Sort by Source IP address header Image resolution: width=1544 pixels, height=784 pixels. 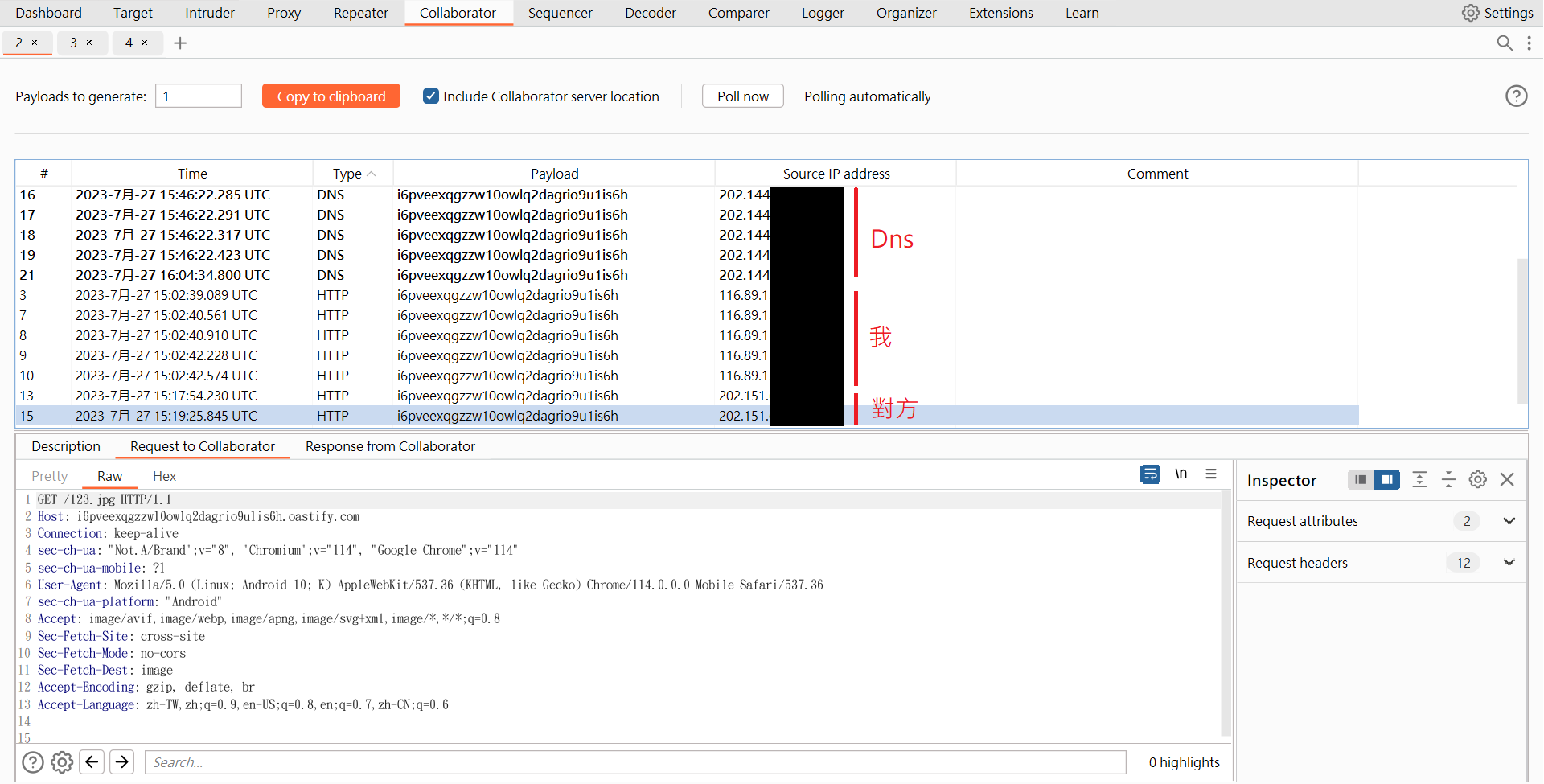pyautogui.click(x=836, y=174)
